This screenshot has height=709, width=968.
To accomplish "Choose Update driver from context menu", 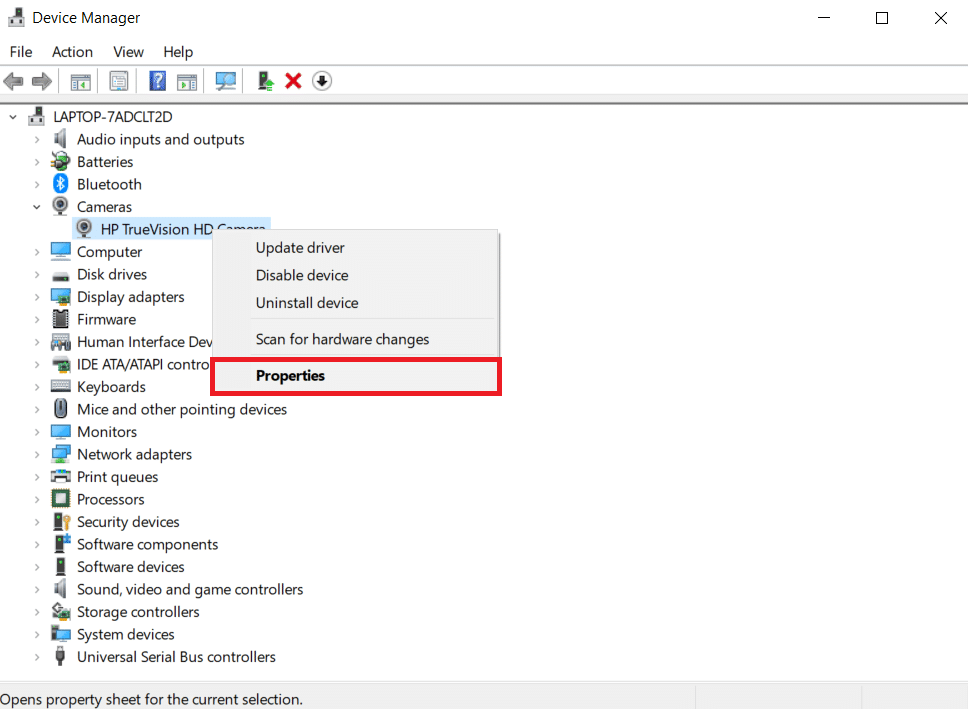I will (356, 248).
